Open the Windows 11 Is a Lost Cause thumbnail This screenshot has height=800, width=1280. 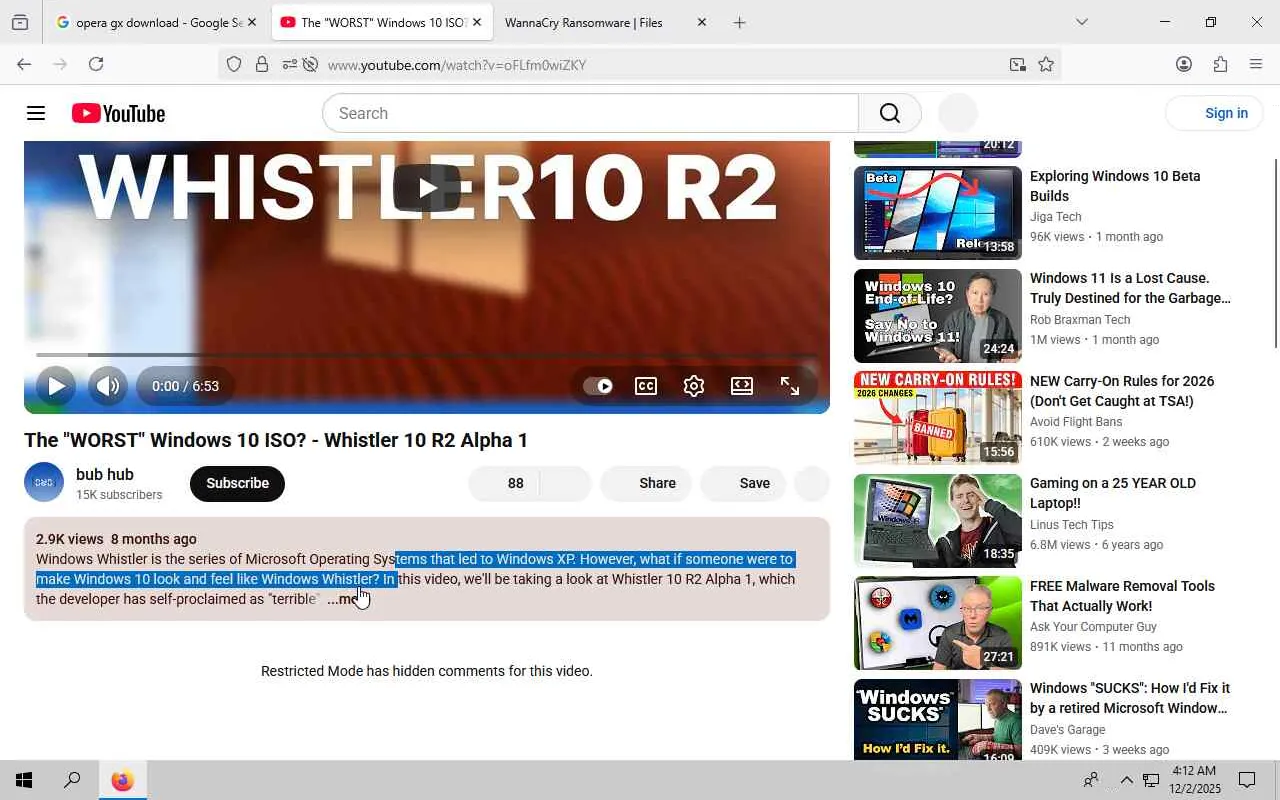[x=938, y=316]
